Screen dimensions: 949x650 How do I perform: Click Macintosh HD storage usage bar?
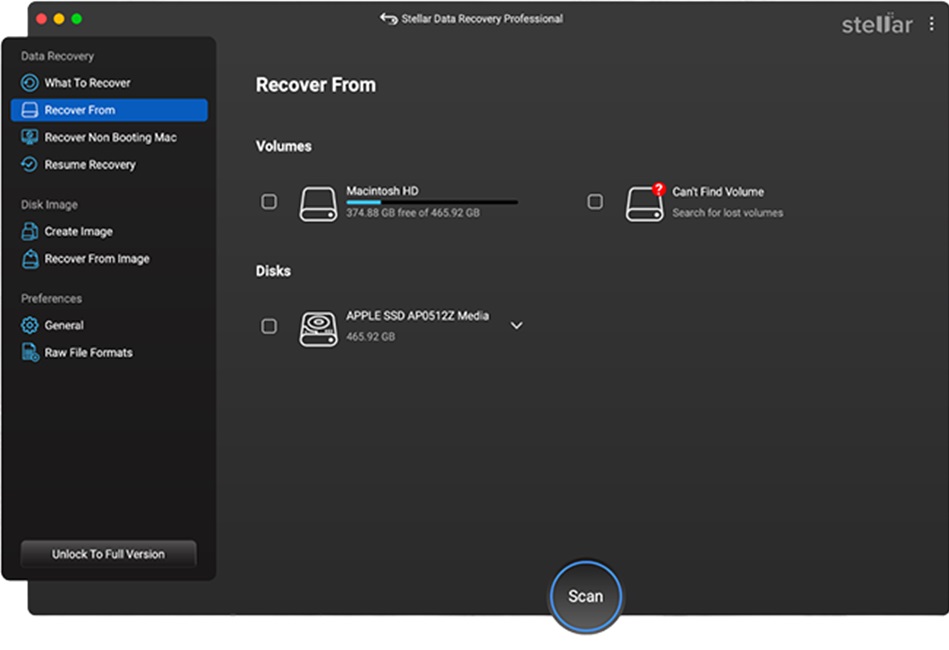click(432, 202)
